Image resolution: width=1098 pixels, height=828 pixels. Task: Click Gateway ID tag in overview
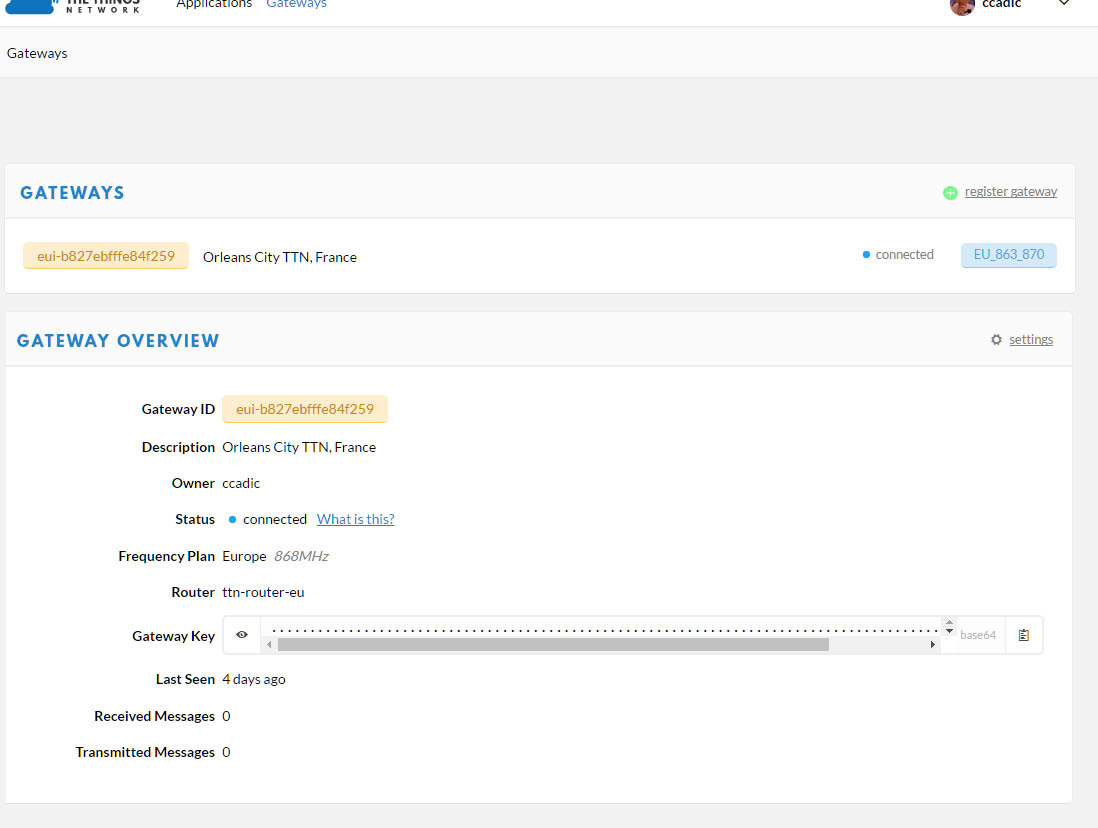coord(305,409)
